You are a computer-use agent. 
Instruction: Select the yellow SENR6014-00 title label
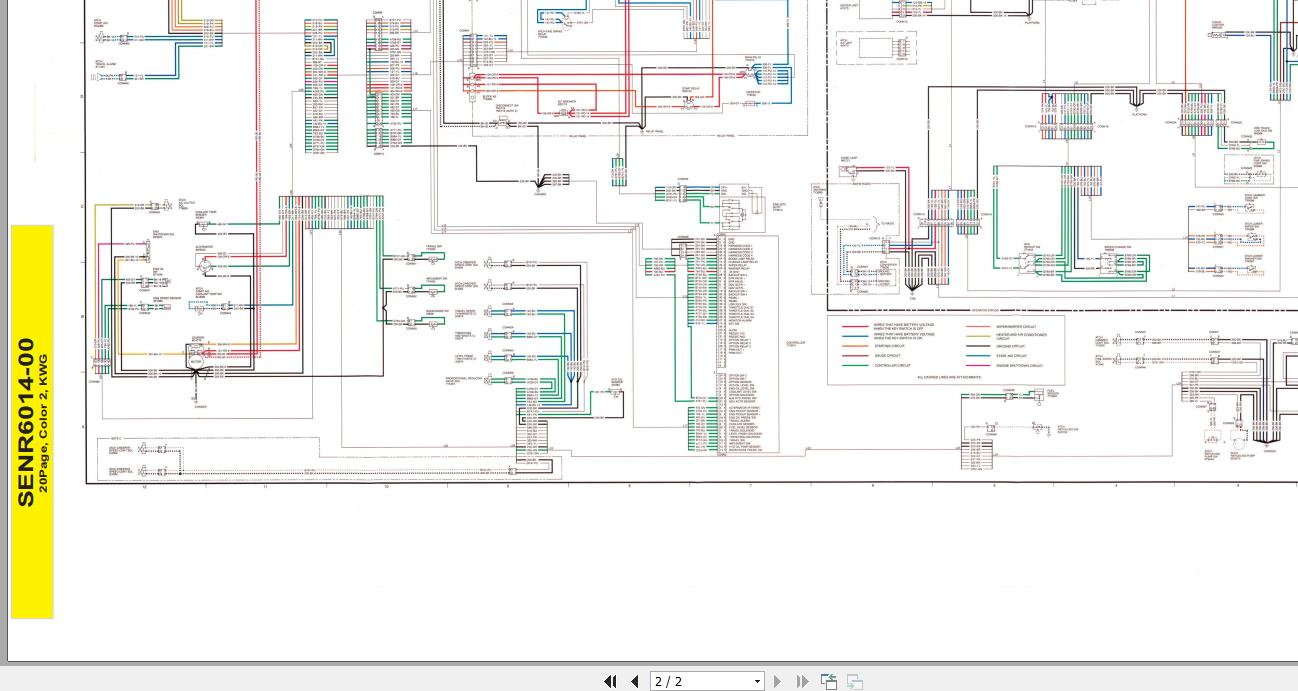point(26,422)
